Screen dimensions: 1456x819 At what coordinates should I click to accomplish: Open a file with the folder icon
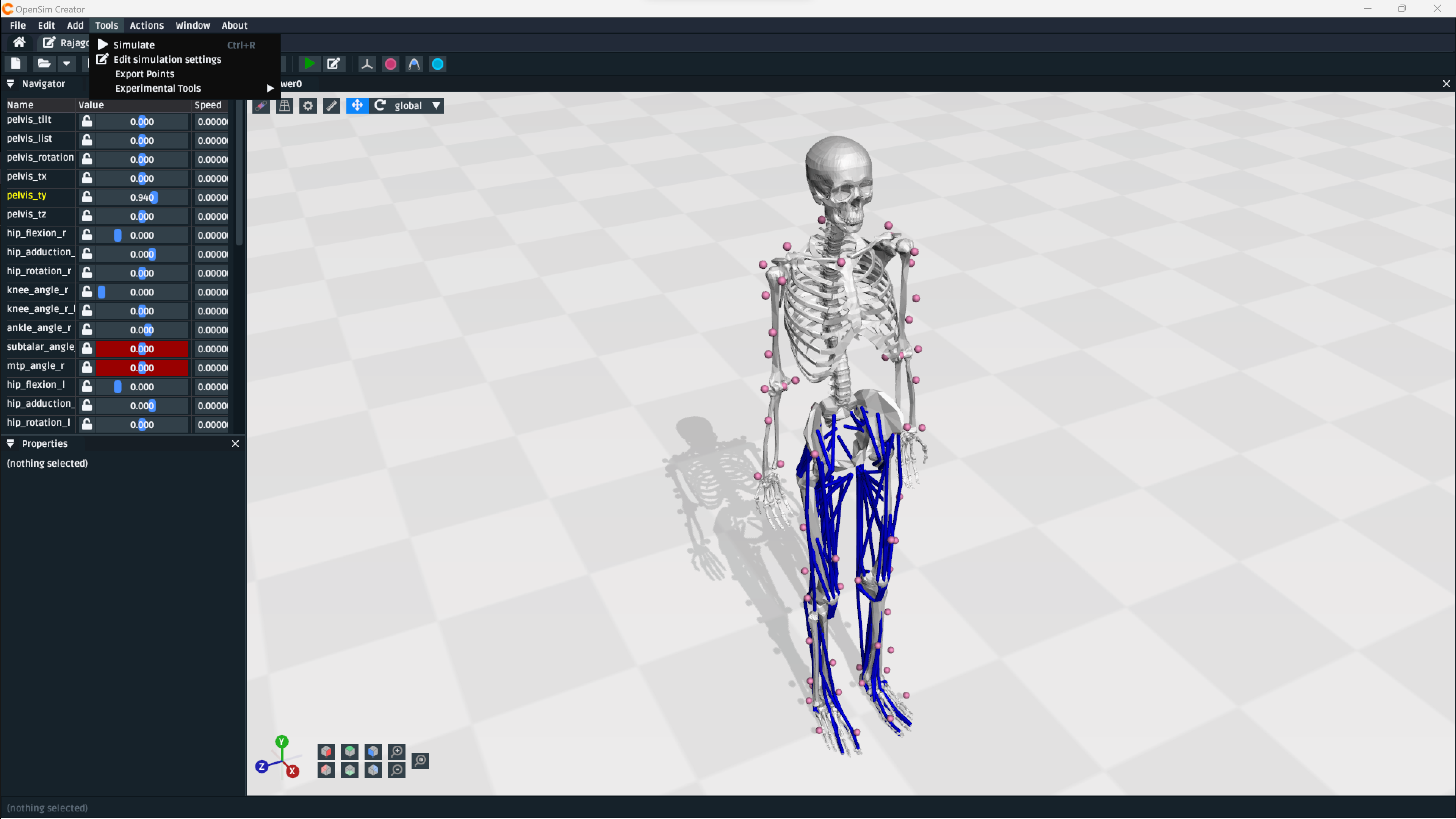(x=44, y=63)
